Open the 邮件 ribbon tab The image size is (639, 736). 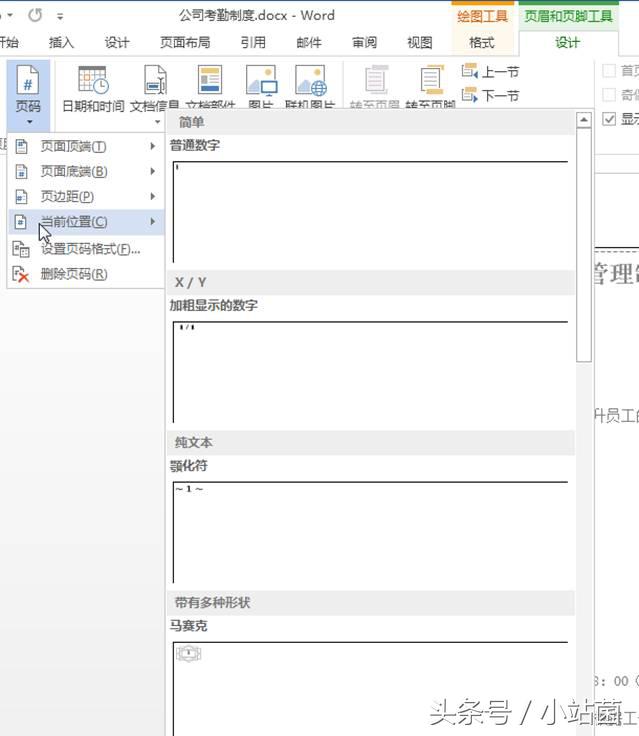(x=308, y=43)
